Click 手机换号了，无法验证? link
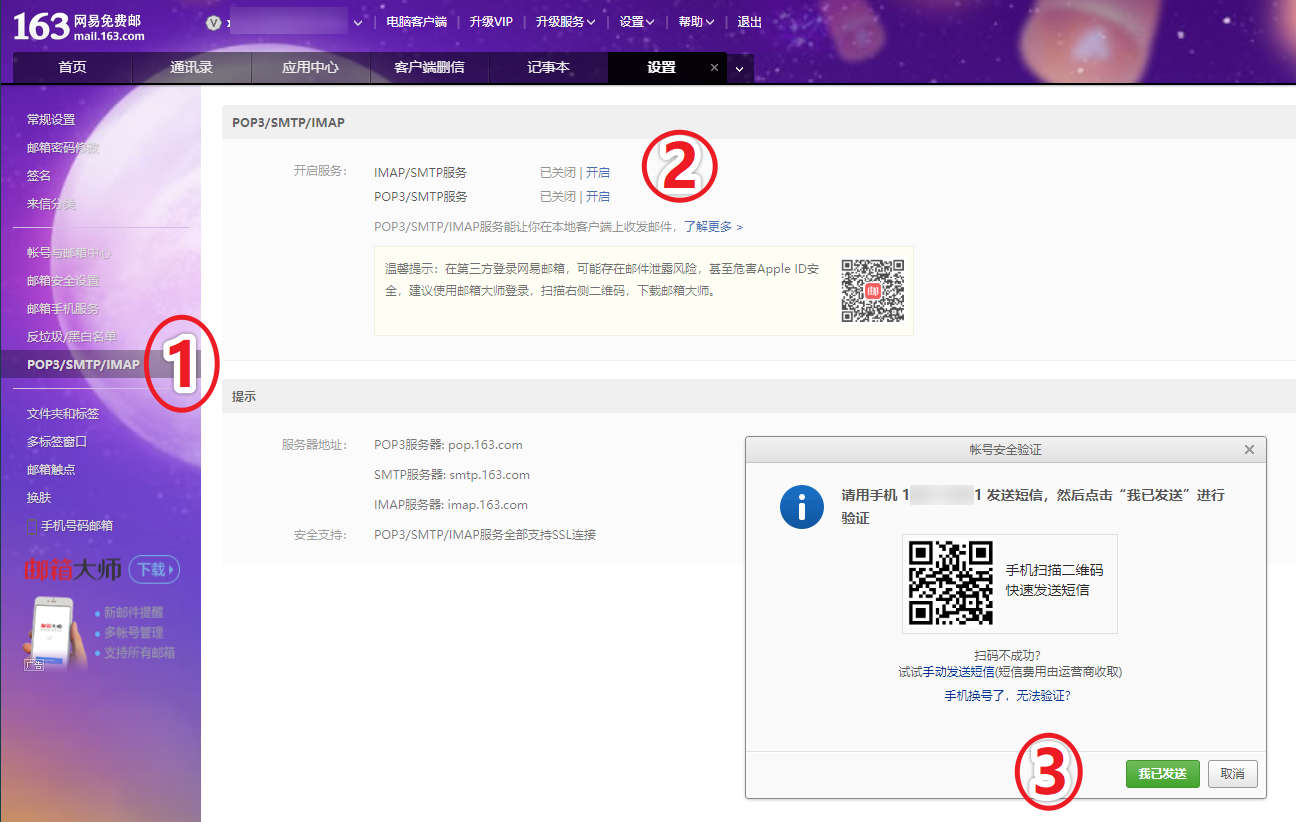The width and height of the screenshot is (1296, 822). click(x=1007, y=695)
